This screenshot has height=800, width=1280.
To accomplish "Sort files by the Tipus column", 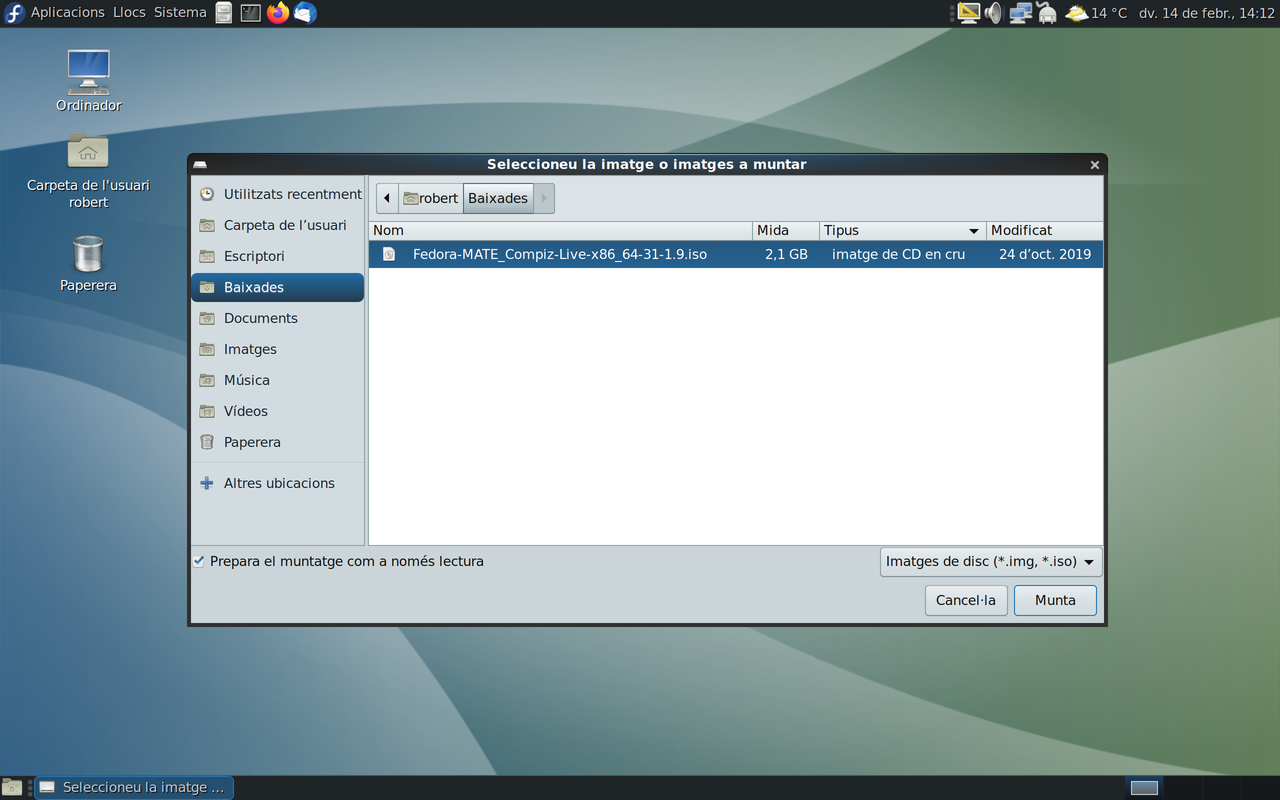I will [x=903, y=230].
